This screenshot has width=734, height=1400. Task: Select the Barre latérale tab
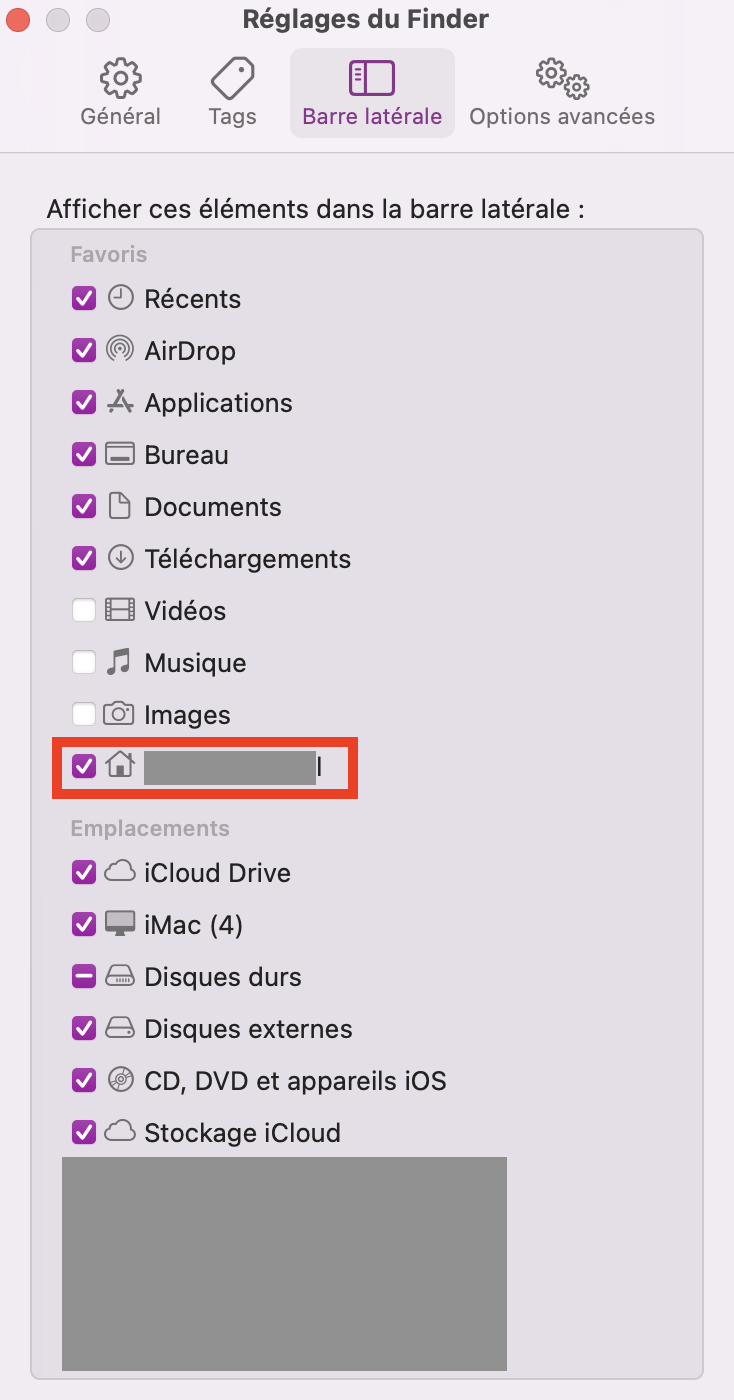click(x=372, y=94)
